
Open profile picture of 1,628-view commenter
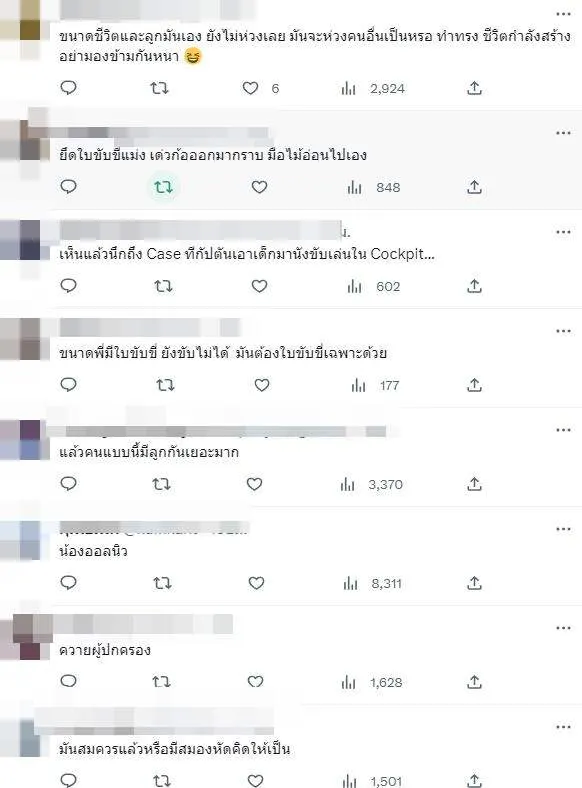pos(26,637)
